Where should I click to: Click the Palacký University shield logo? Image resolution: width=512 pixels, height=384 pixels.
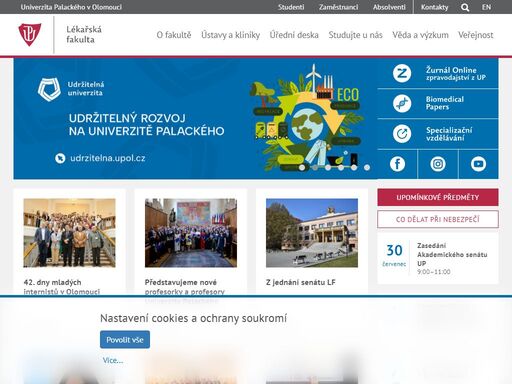(x=30, y=34)
